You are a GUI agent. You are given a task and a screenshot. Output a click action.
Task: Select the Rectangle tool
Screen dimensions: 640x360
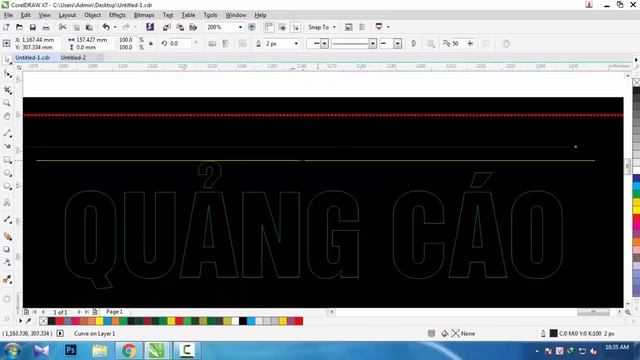(x=7, y=160)
